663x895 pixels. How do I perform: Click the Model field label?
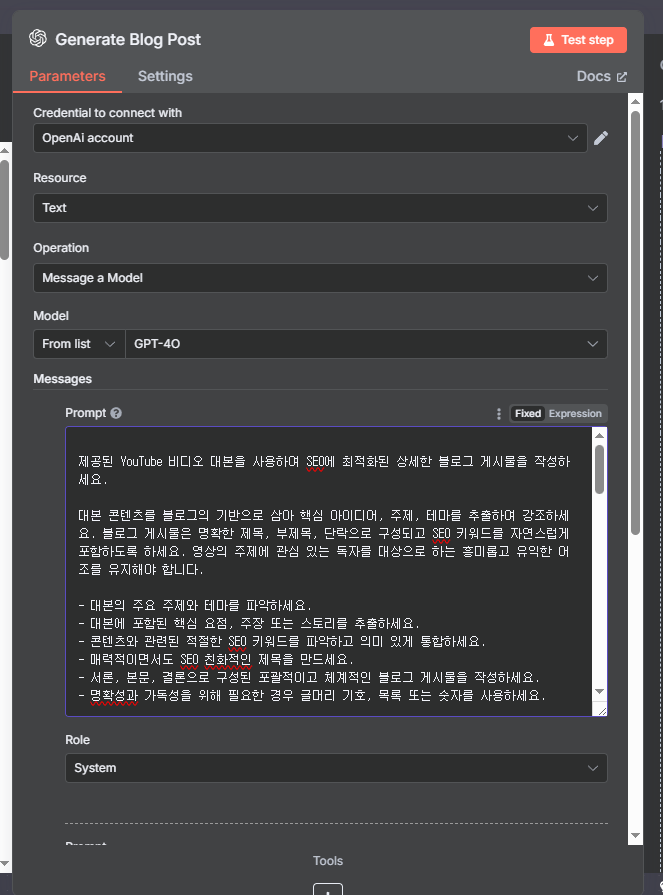[x=51, y=316]
